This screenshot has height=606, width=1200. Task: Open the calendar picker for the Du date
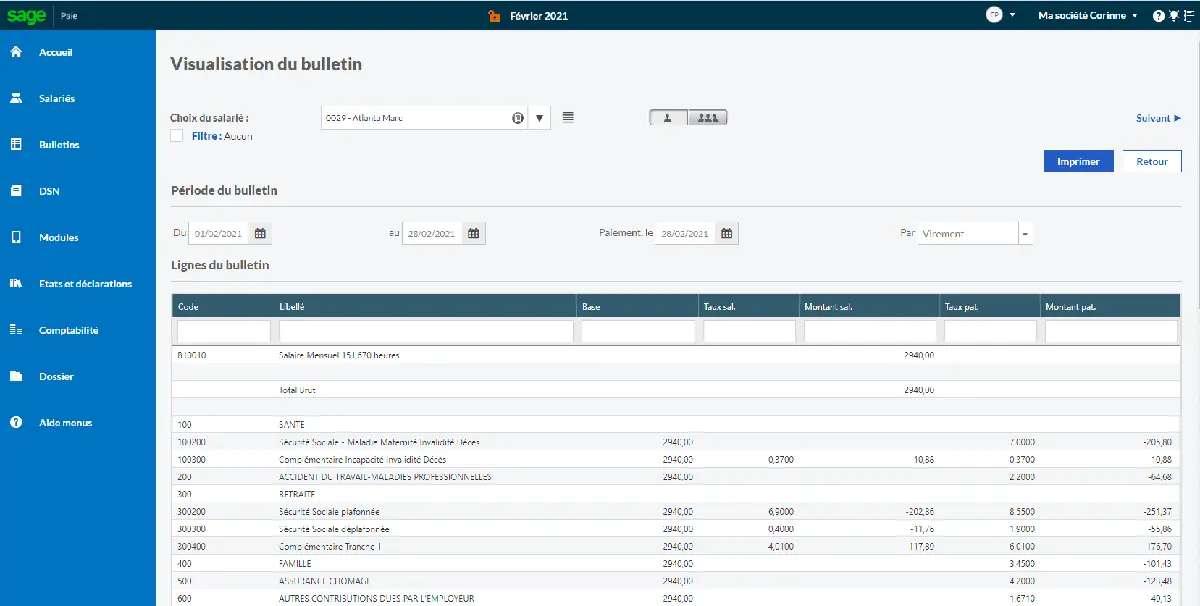click(x=259, y=232)
